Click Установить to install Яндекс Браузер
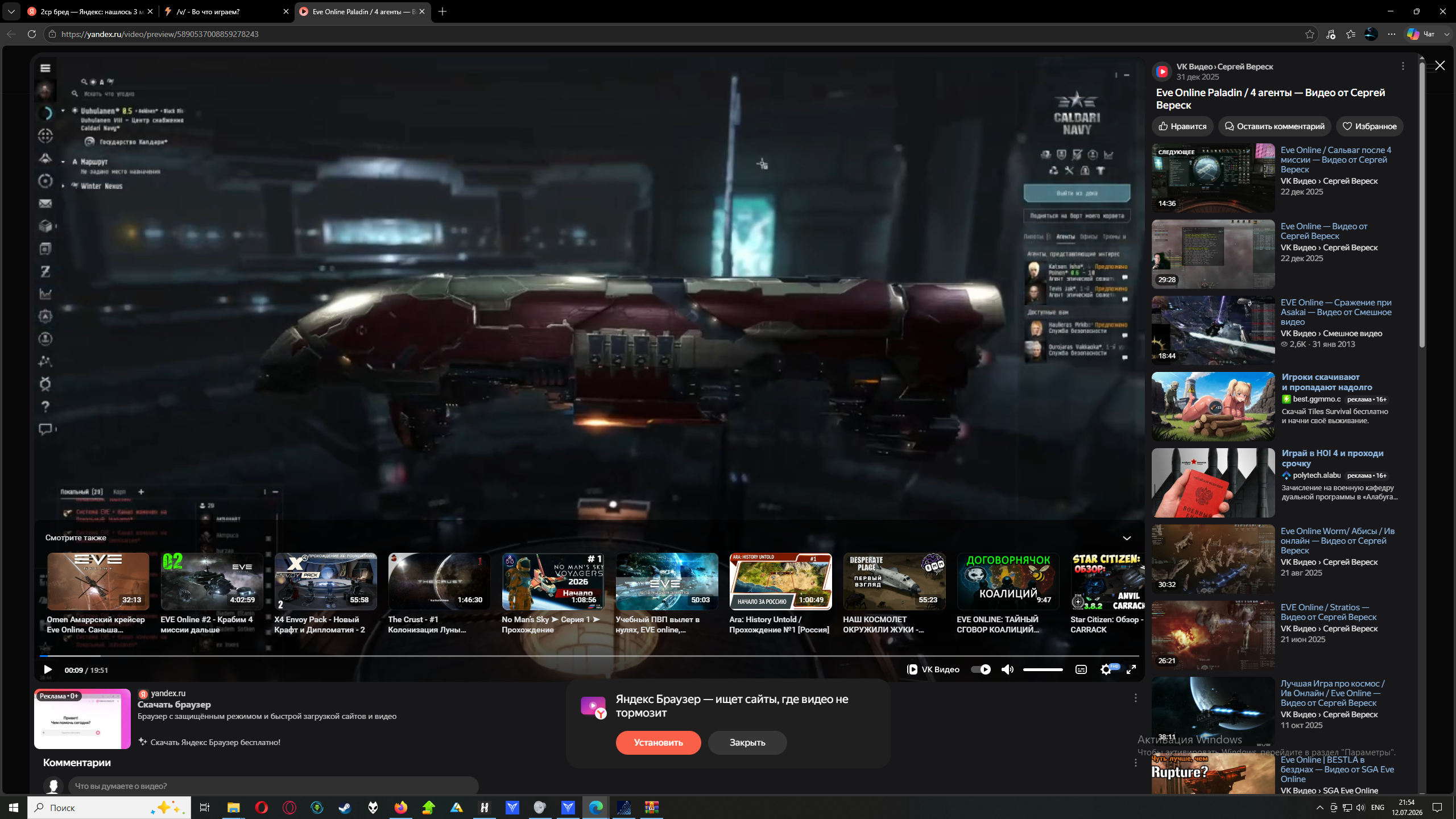1456x819 pixels. pyautogui.click(x=658, y=743)
